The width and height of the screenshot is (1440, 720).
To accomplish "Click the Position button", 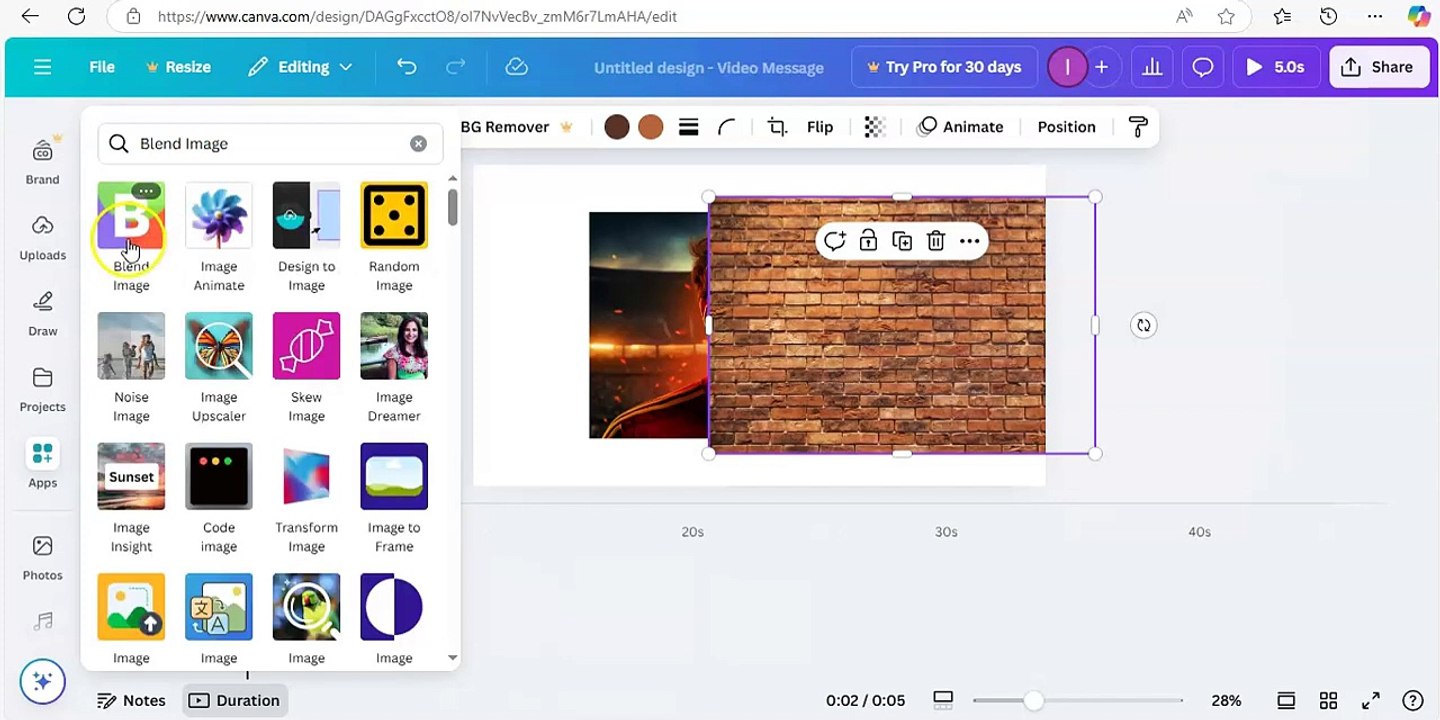I will coord(1066,127).
